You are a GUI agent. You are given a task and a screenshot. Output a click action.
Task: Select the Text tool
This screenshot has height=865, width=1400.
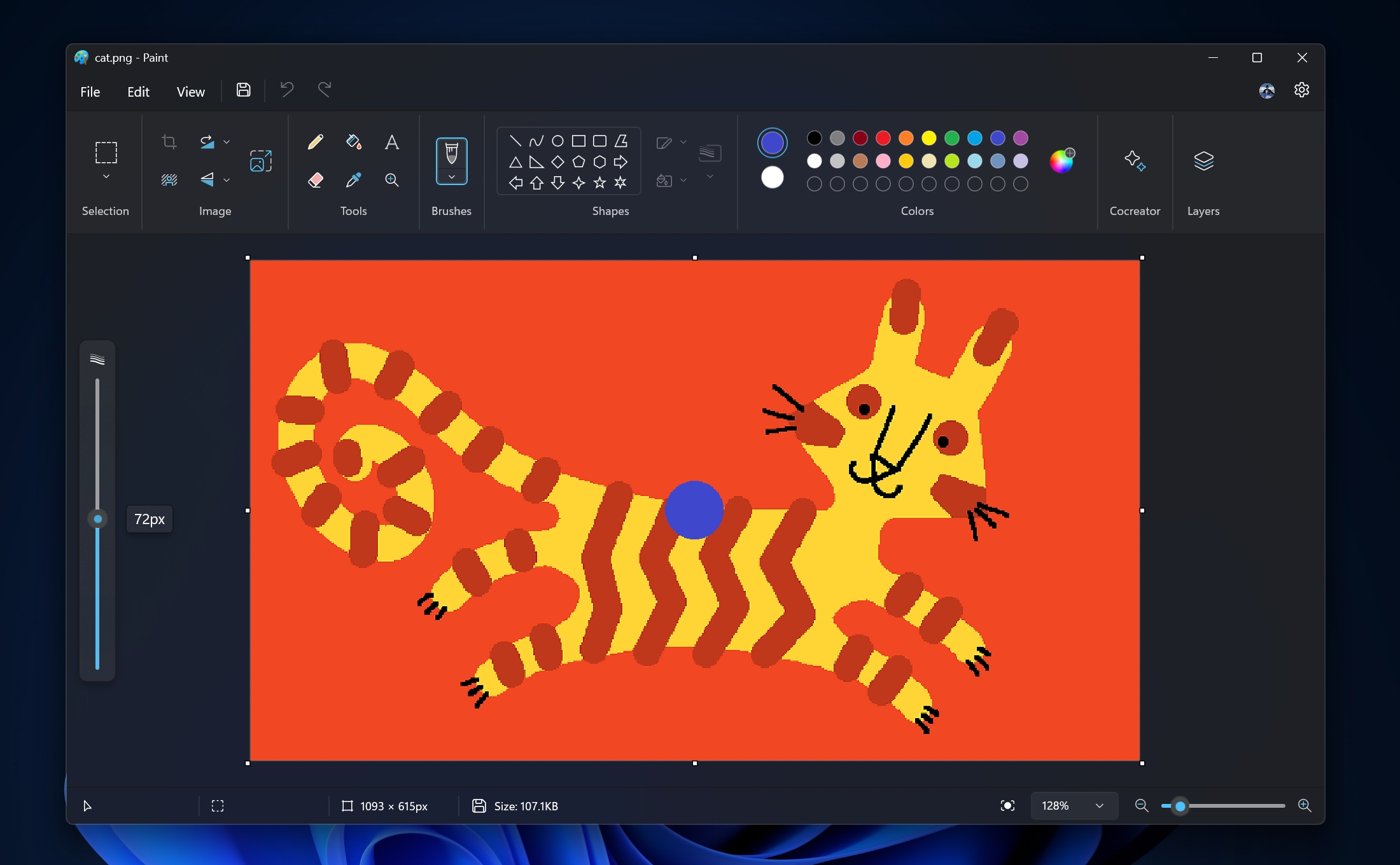[x=391, y=141]
